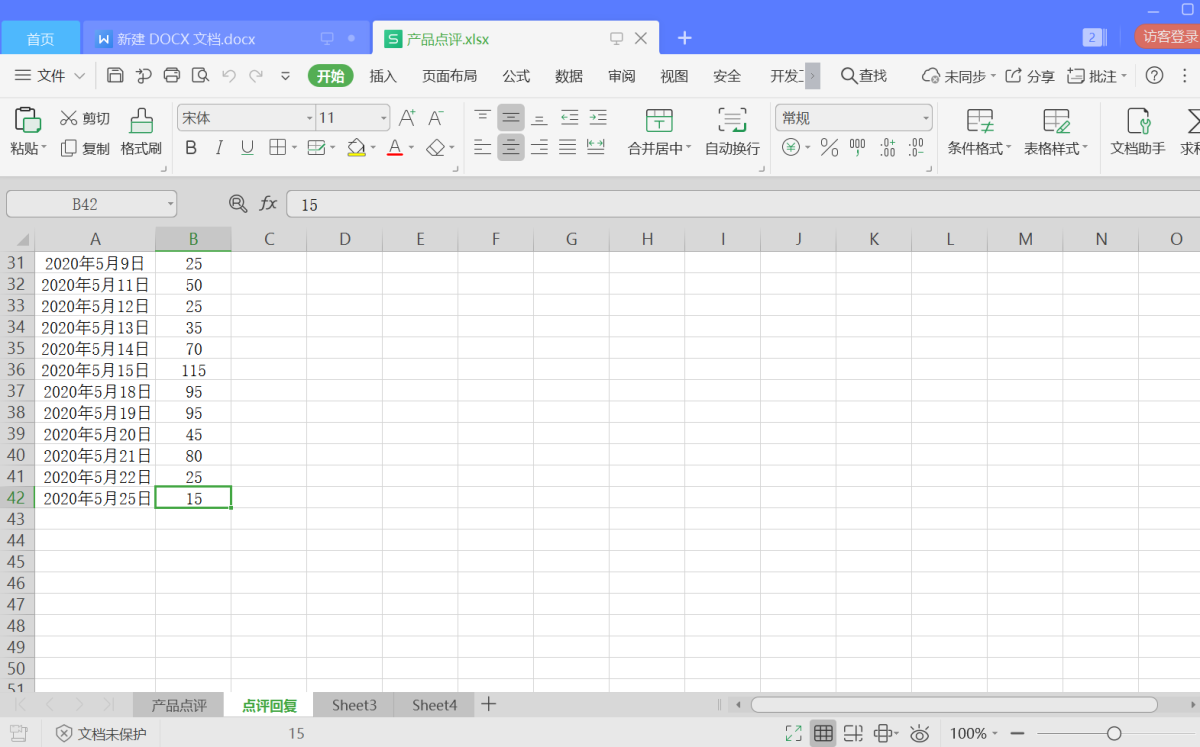The width and height of the screenshot is (1200, 747).
Task: Click the percent style icon
Action: tap(829, 148)
